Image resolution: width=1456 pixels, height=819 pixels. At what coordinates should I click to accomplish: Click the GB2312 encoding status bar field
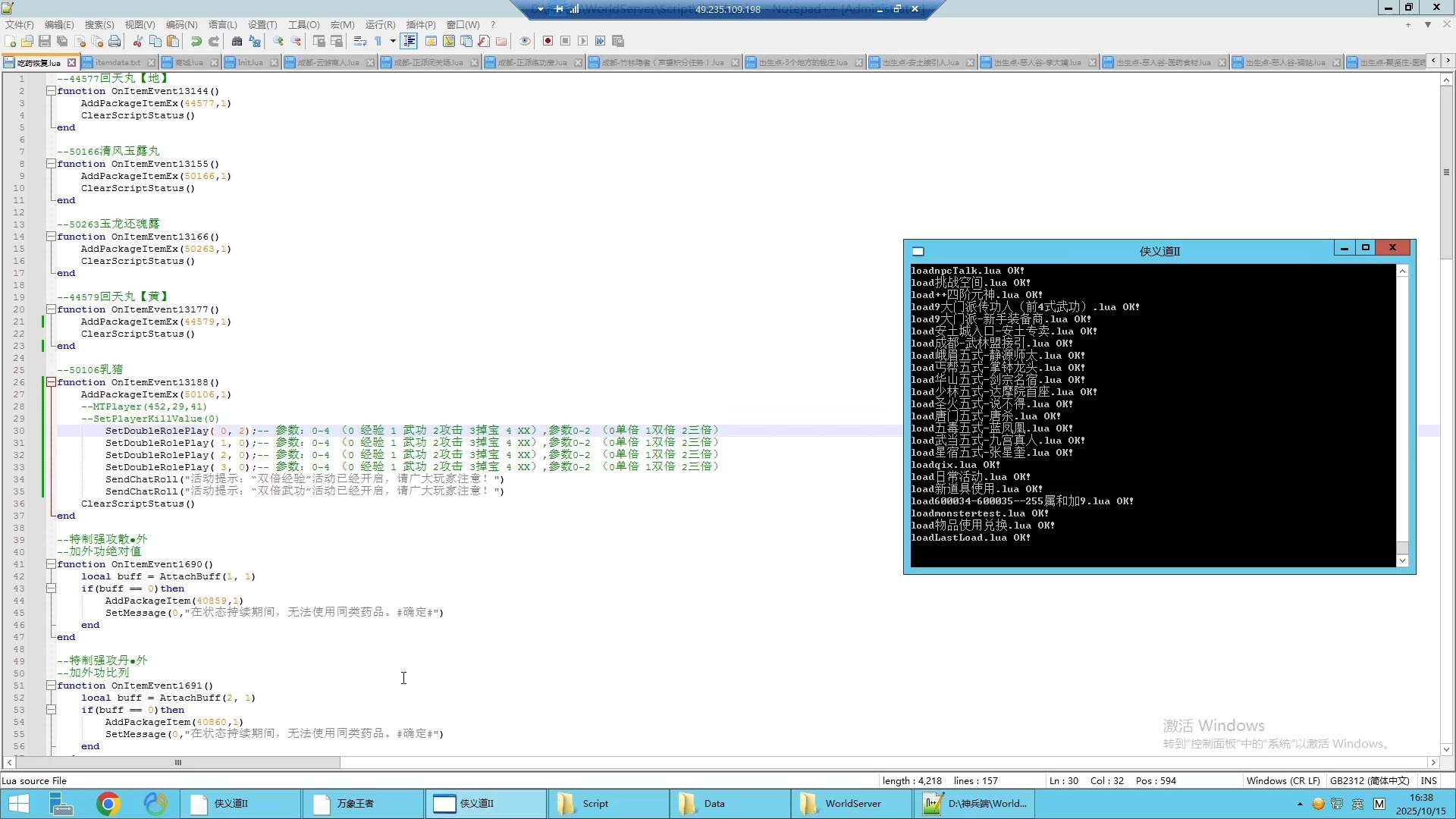[x=1369, y=780]
